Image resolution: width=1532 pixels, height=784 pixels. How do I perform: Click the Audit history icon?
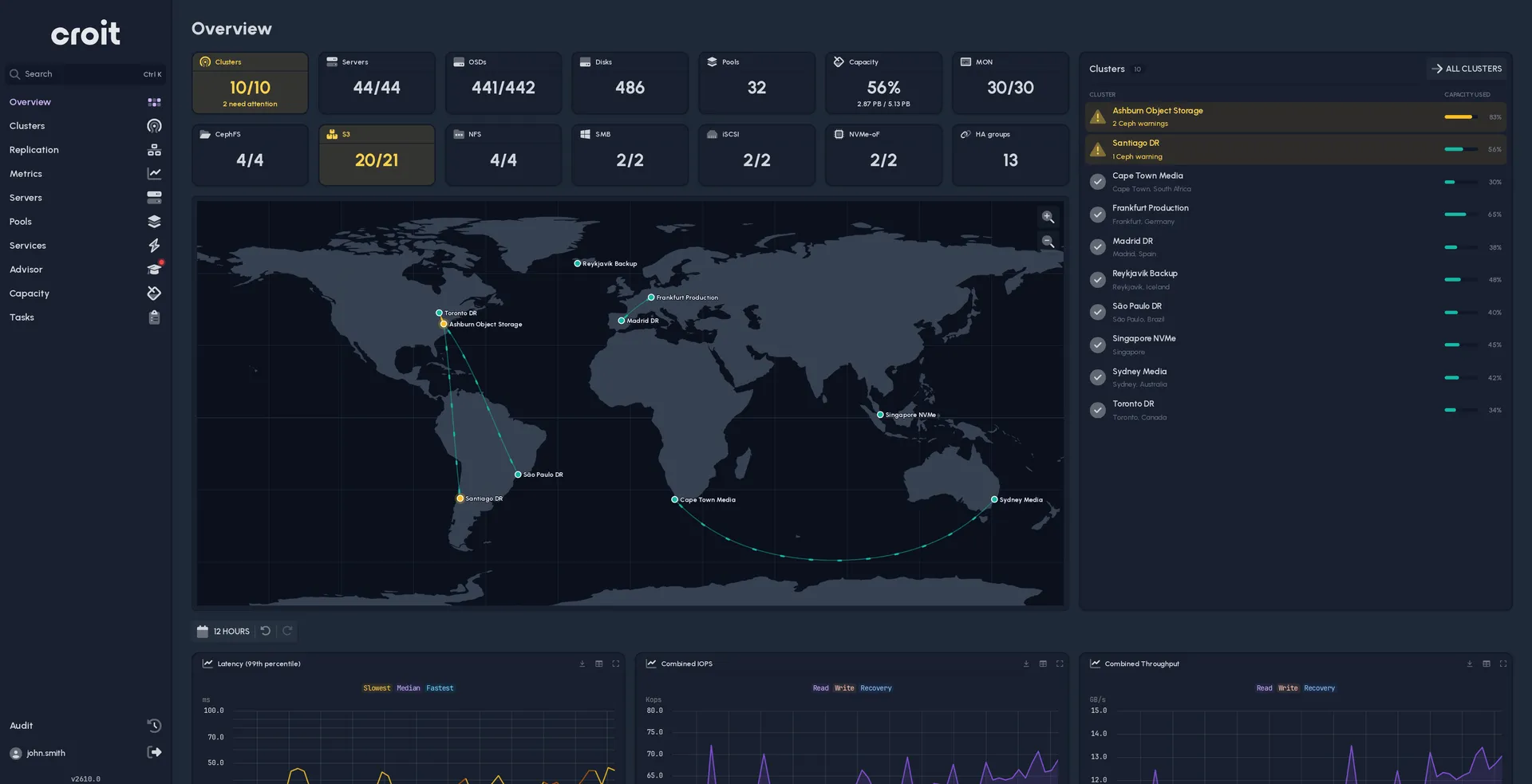tap(154, 726)
